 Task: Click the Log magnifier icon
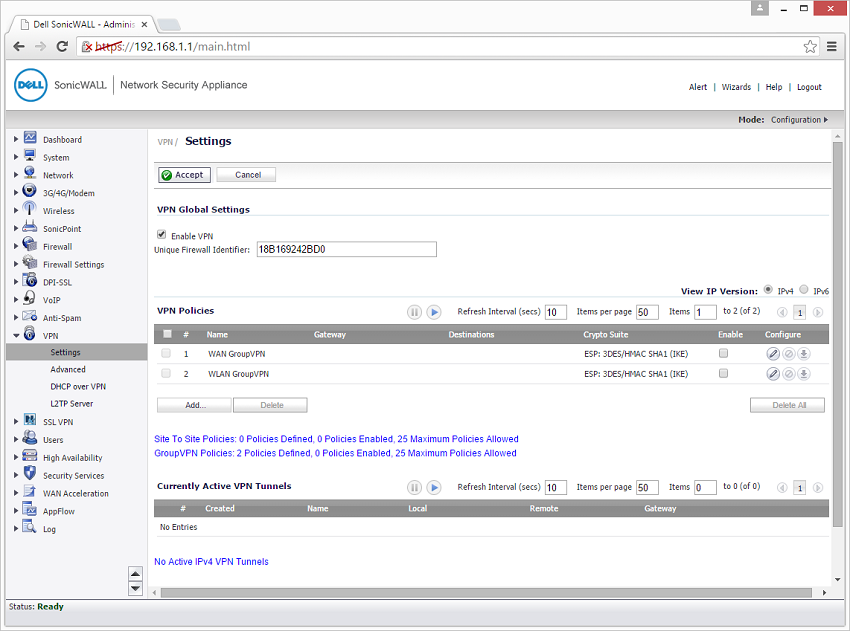click(30, 527)
